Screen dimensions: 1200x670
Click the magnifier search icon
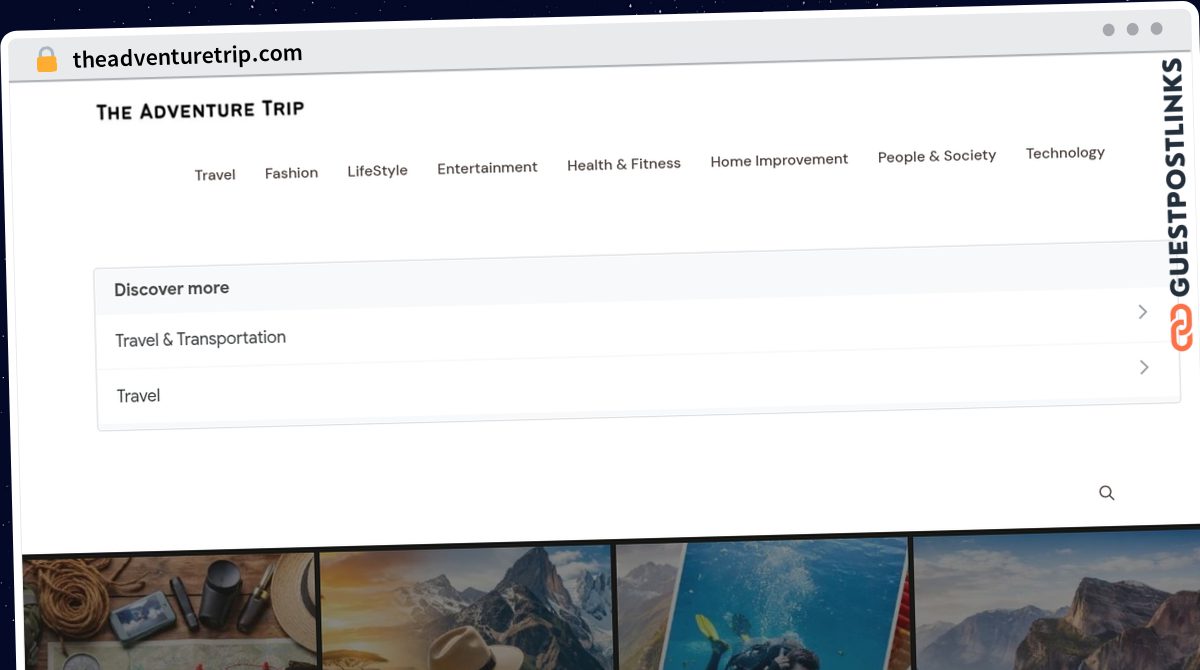tap(1106, 493)
